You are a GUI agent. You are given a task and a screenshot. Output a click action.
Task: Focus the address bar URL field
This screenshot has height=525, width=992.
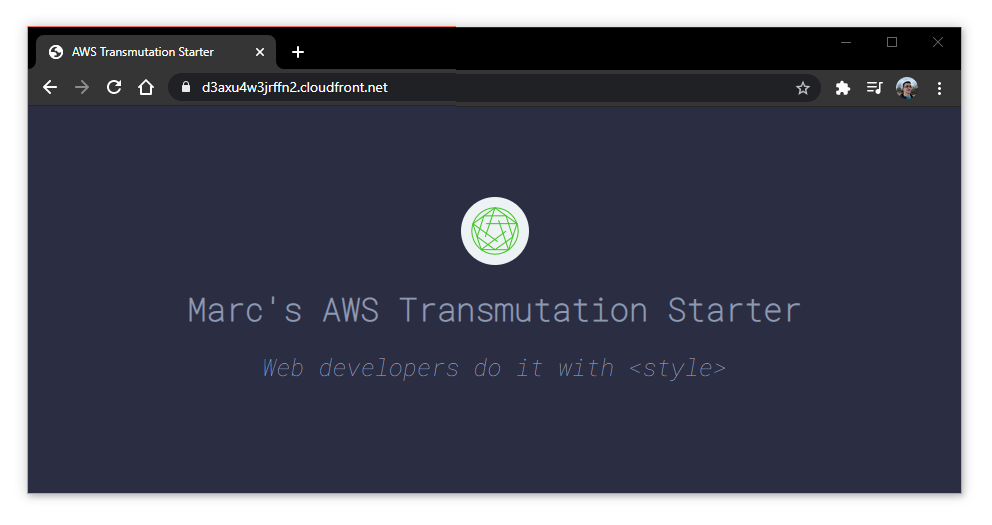click(x=494, y=87)
